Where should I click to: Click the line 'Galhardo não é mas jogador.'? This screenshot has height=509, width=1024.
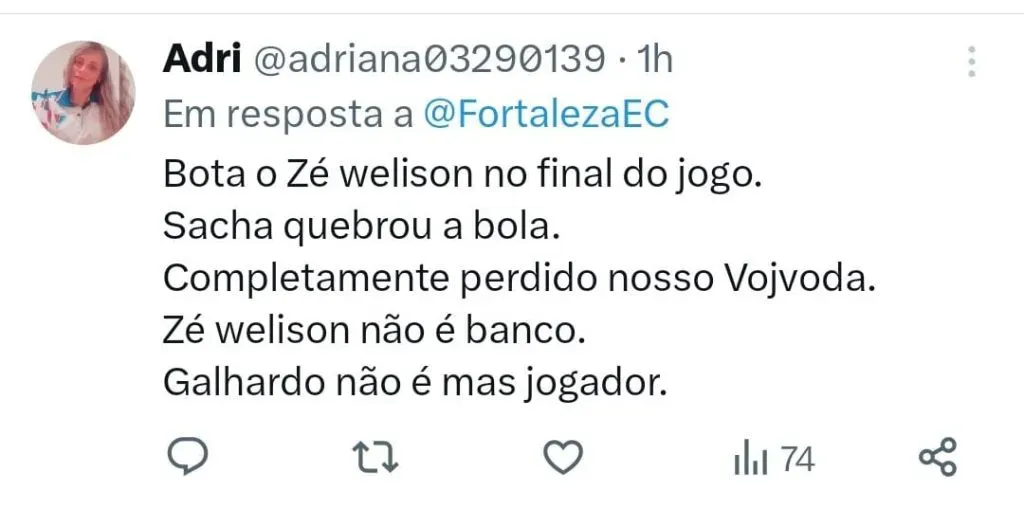pyautogui.click(x=415, y=383)
